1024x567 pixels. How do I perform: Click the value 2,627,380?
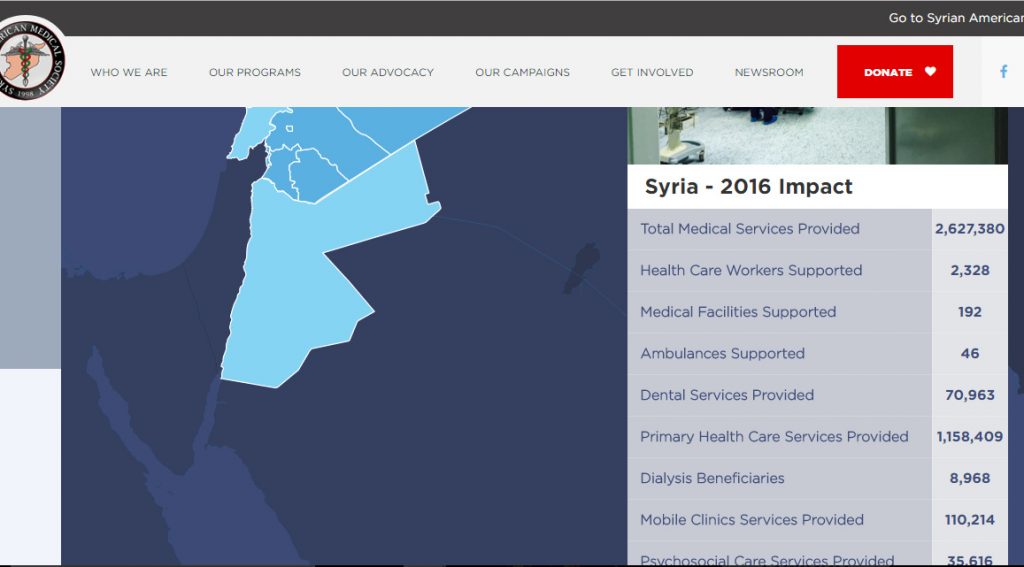point(970,229)
